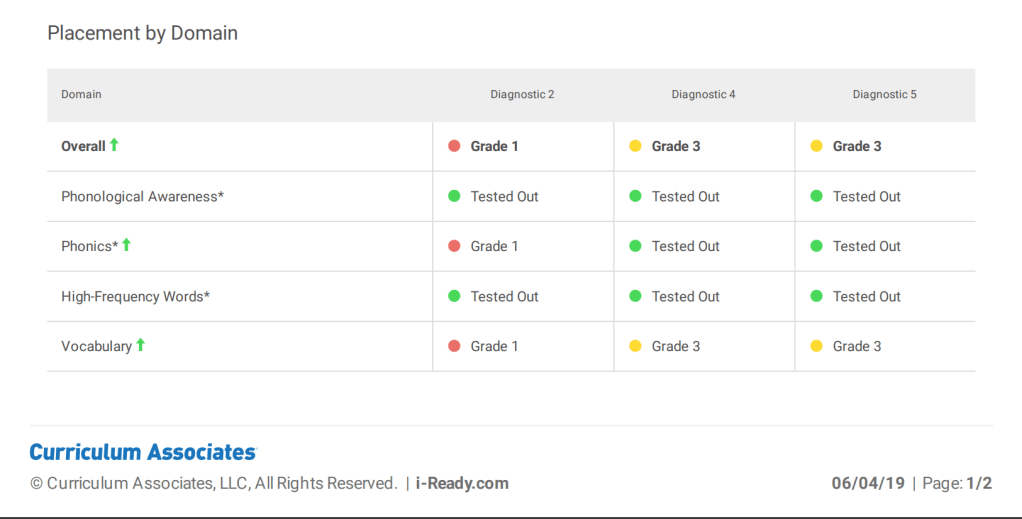This screenshot has width=1022, height=519.
Task: Click the green arrow next to Vocabulary
Action: [141, 345]
